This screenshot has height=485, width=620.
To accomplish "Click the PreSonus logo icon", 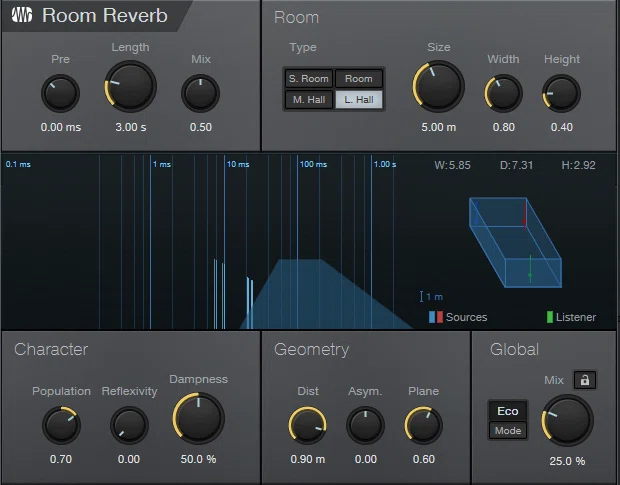I will (x=22, y=15).
